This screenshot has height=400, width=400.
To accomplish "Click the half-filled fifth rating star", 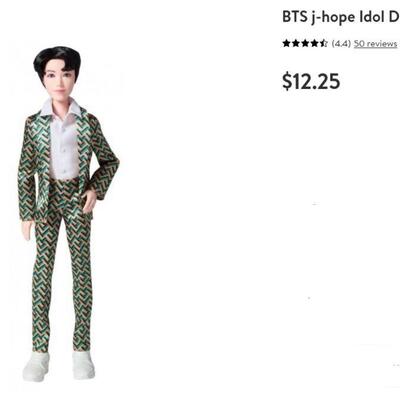I will pyautogui.click(x=323, y=43).
